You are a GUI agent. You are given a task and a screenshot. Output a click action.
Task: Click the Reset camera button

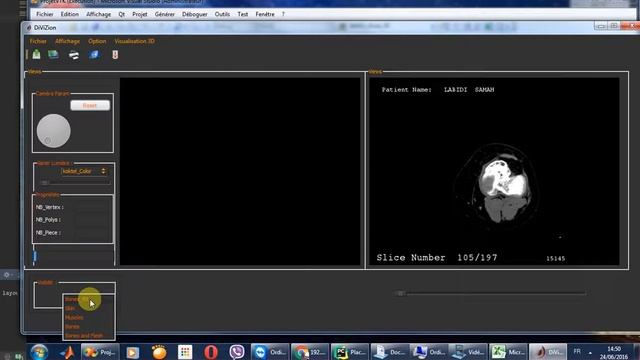[x=90, y=105]
